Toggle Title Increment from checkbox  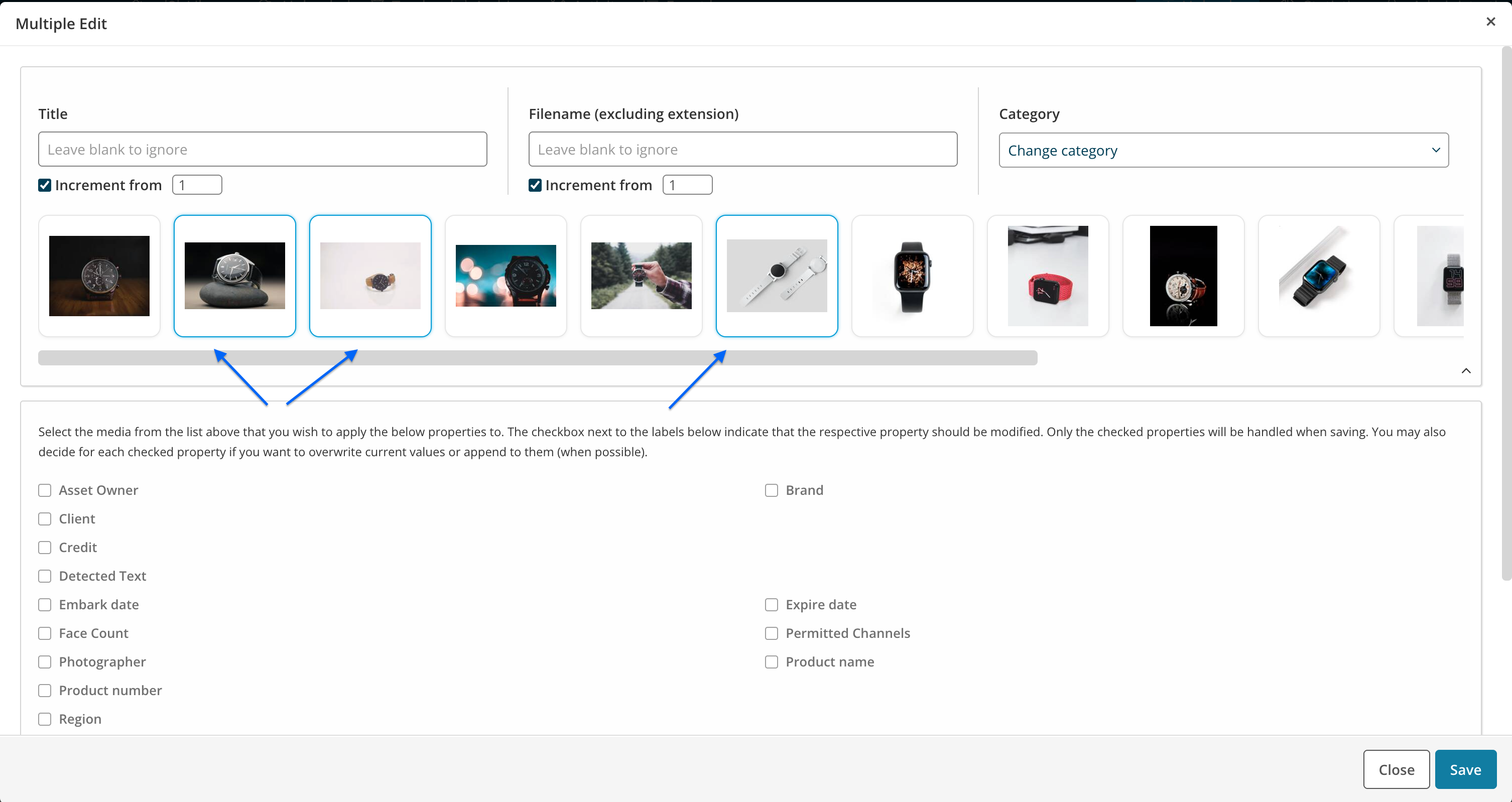coord(45,185)
